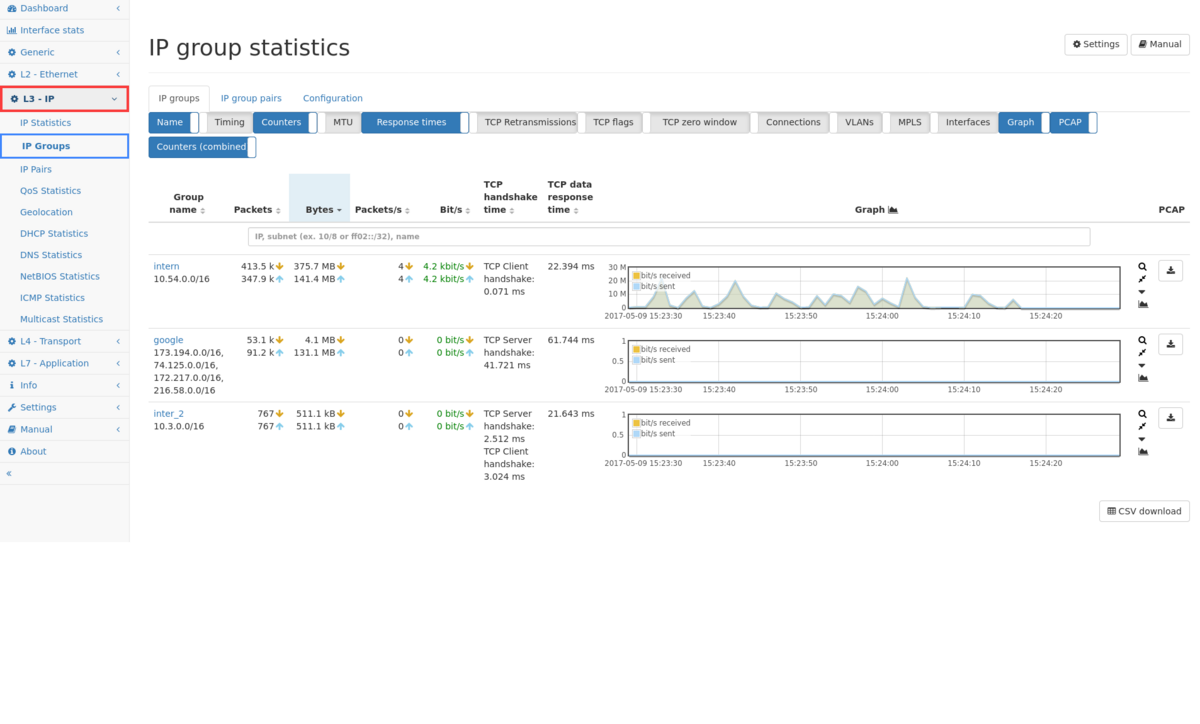1200x724 pixels.
Task: Enable the VLANs column toggle
Action: click(859, 123)
